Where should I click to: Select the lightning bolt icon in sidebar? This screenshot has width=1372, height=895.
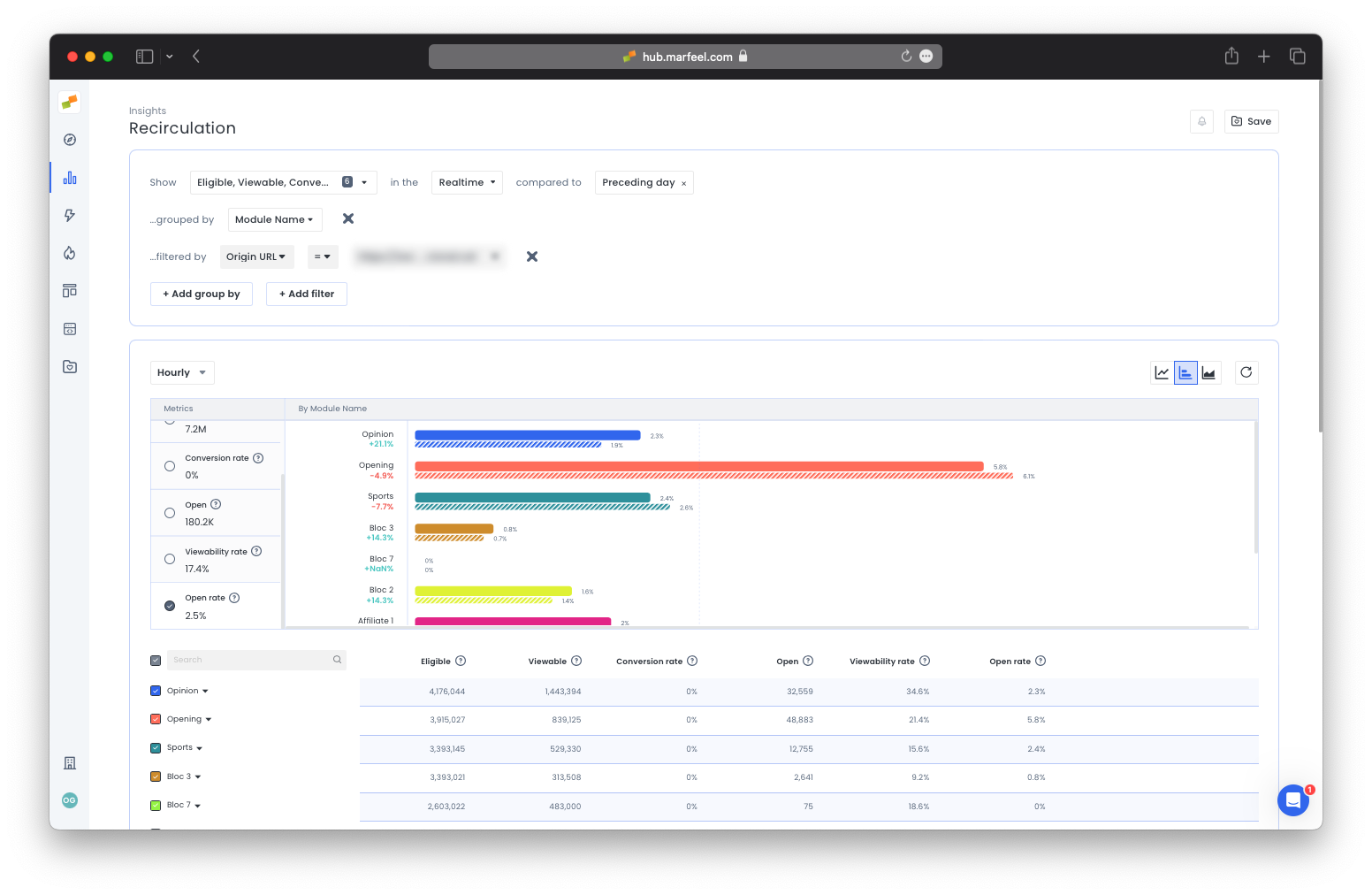(x=69, y=215)
